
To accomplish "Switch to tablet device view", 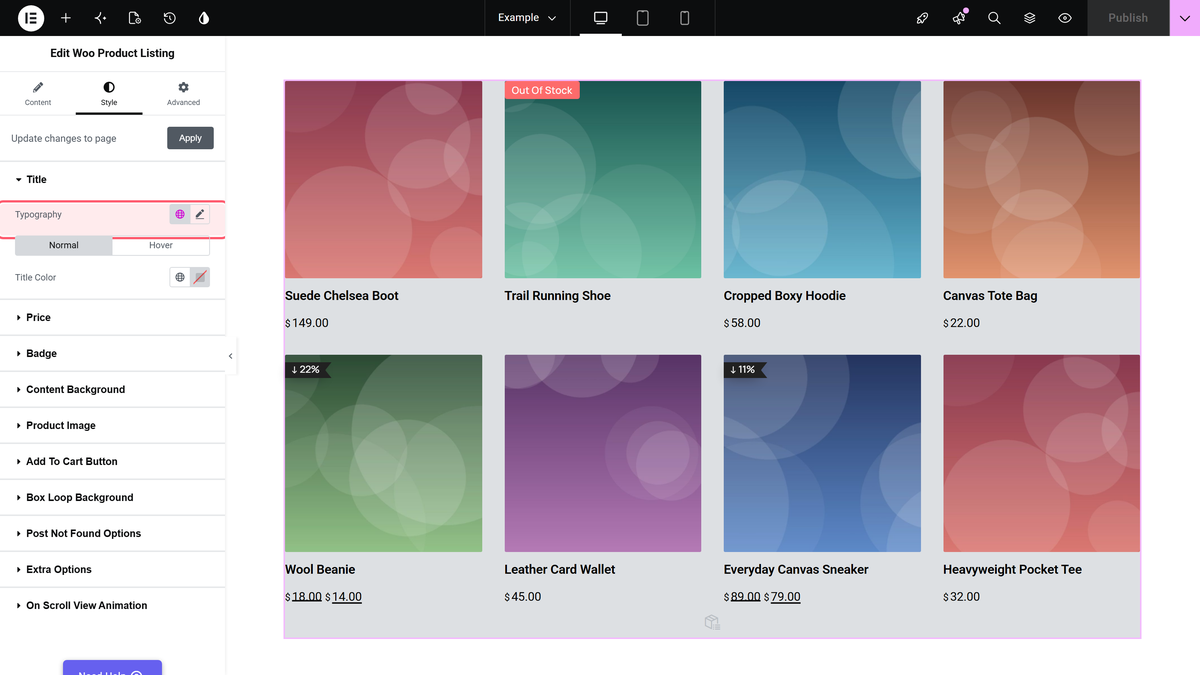I will pos(643,18).
